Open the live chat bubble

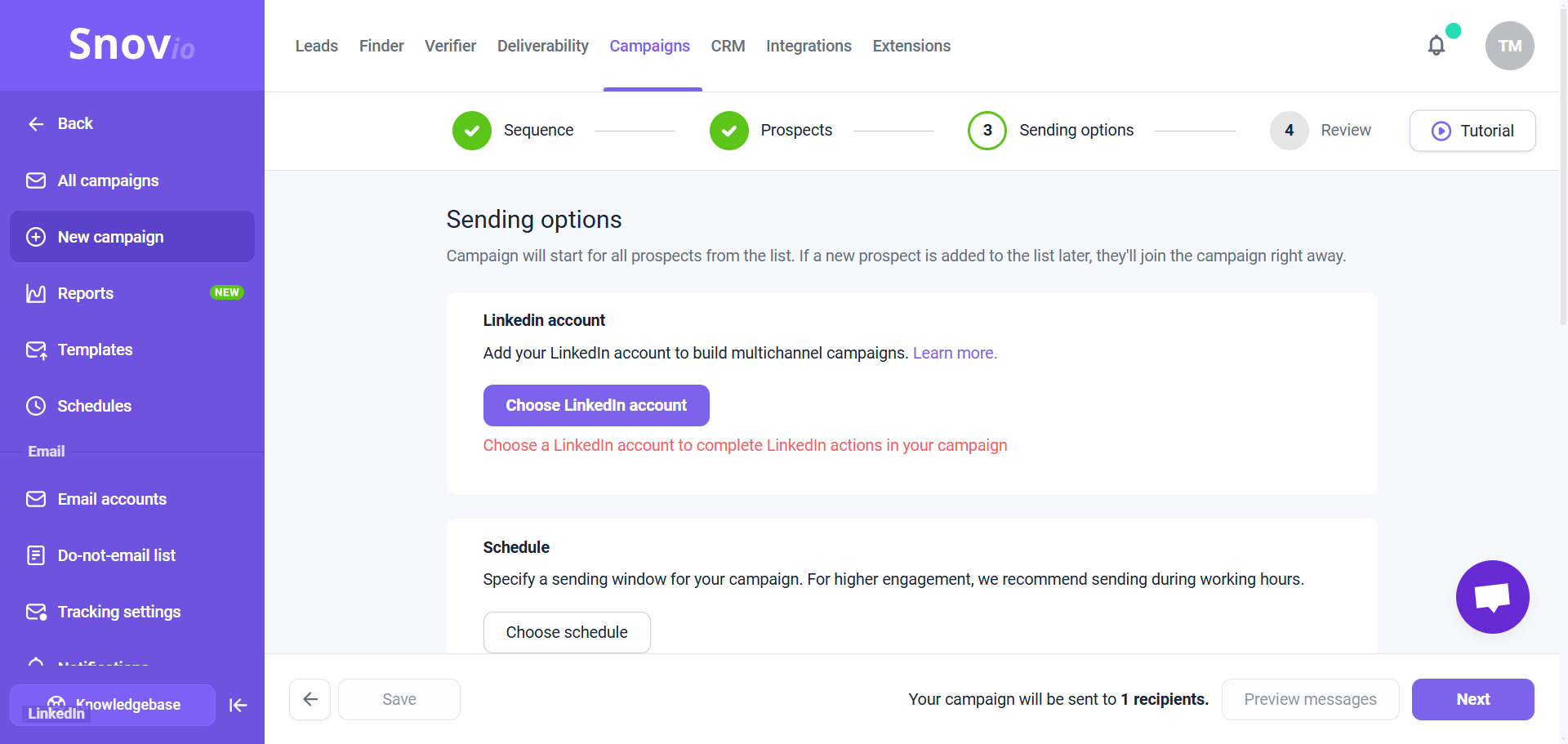click(x=1492, y=597)
